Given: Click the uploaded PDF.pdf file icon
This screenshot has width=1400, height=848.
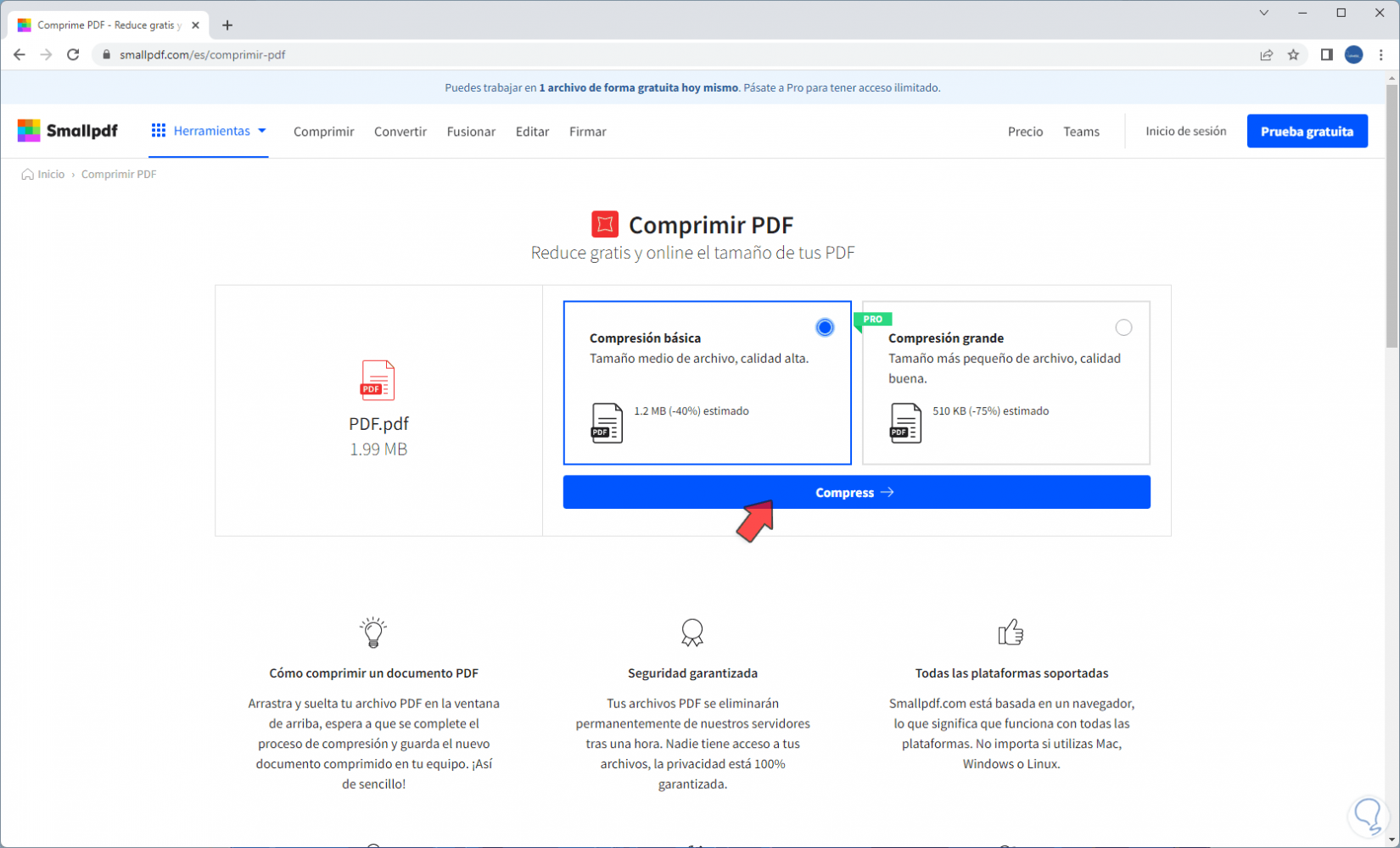Looking at the screenshot, I should coord(378,380).
